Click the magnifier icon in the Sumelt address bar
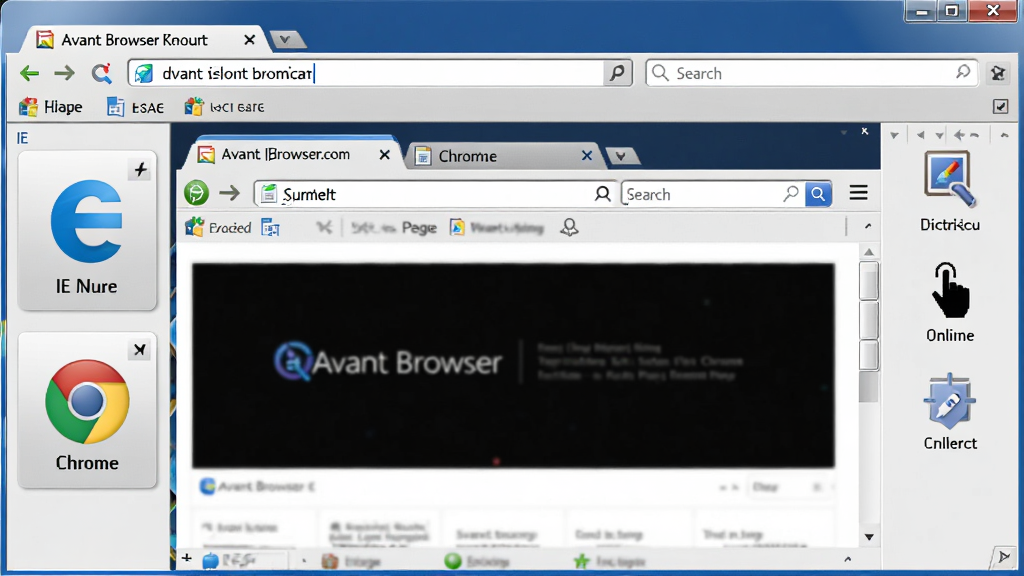 click(x=602, y=194)
